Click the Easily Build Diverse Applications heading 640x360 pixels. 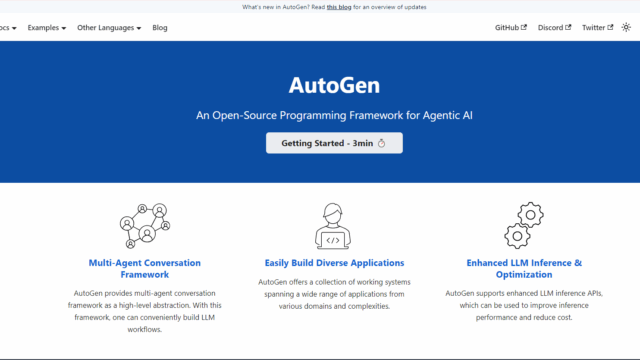(x=334, y=263)
